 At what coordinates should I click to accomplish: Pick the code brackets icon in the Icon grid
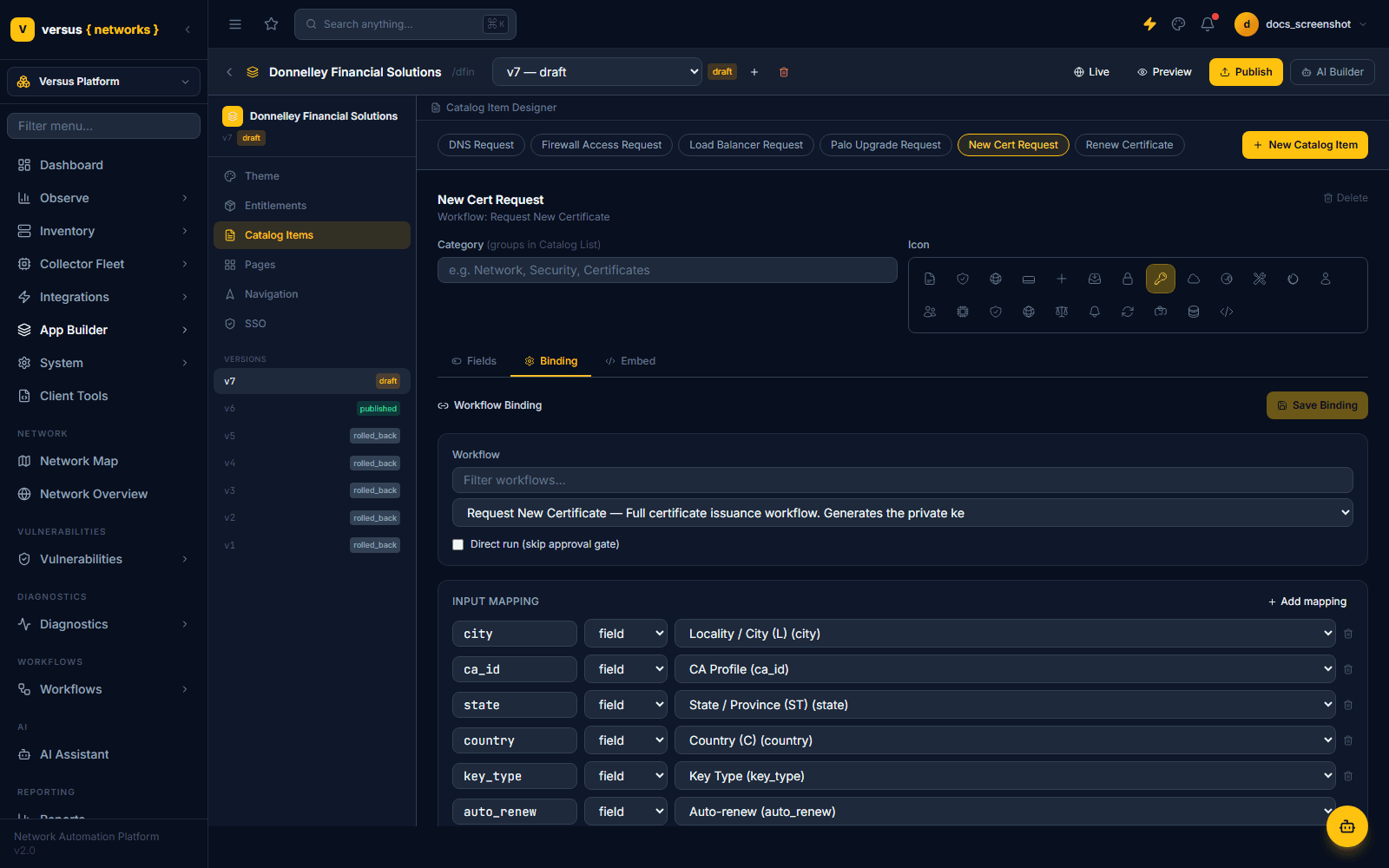[1227, 312]
